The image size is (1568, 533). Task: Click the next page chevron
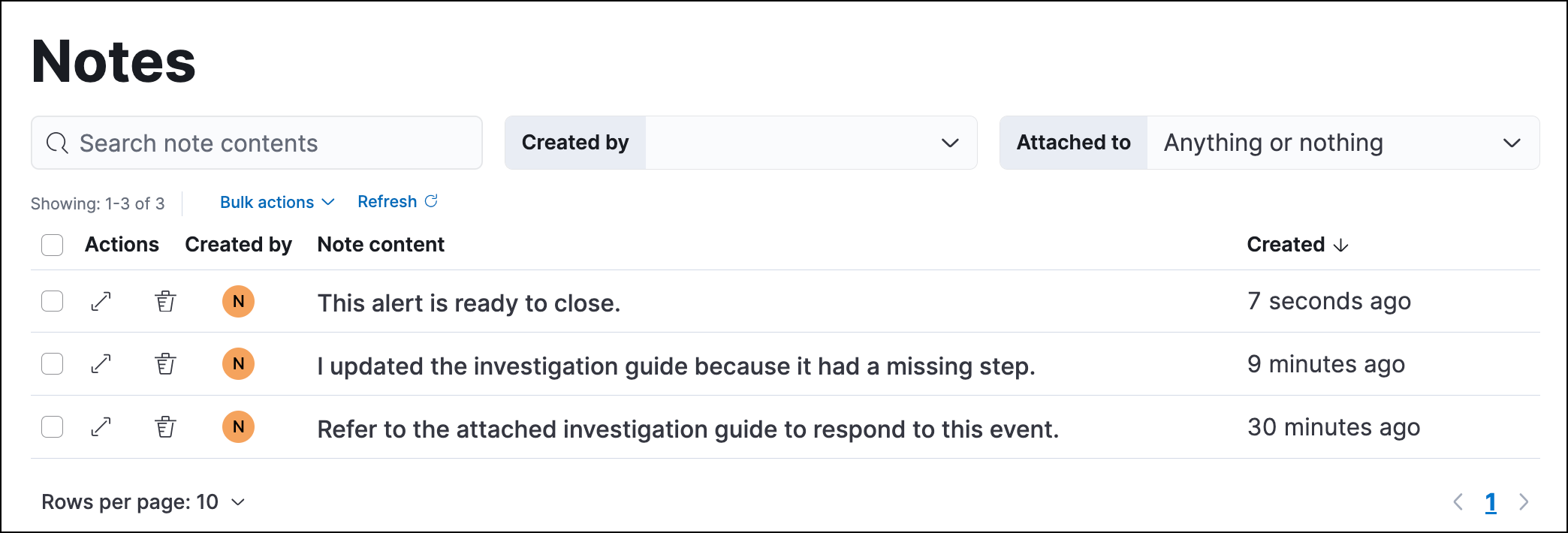point(1524,501)
